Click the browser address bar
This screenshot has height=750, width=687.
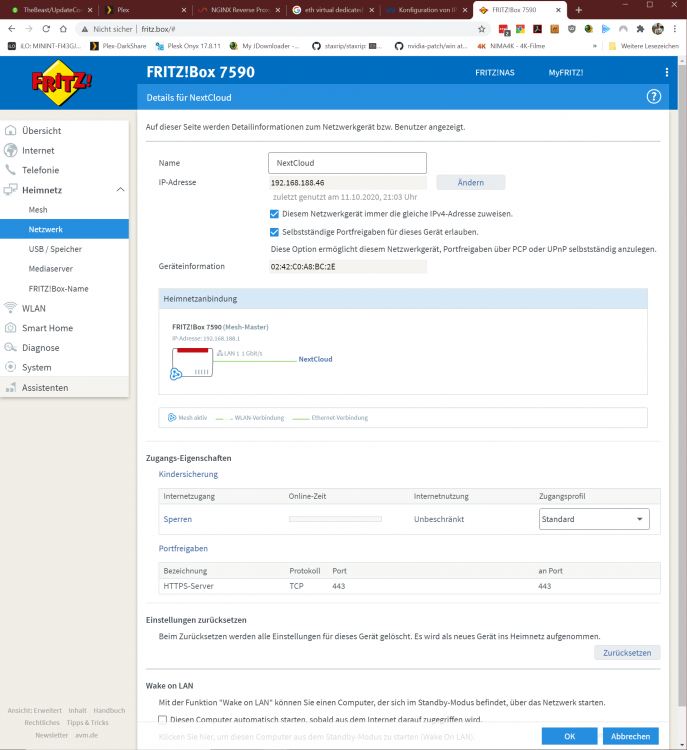tap(282, 29)
